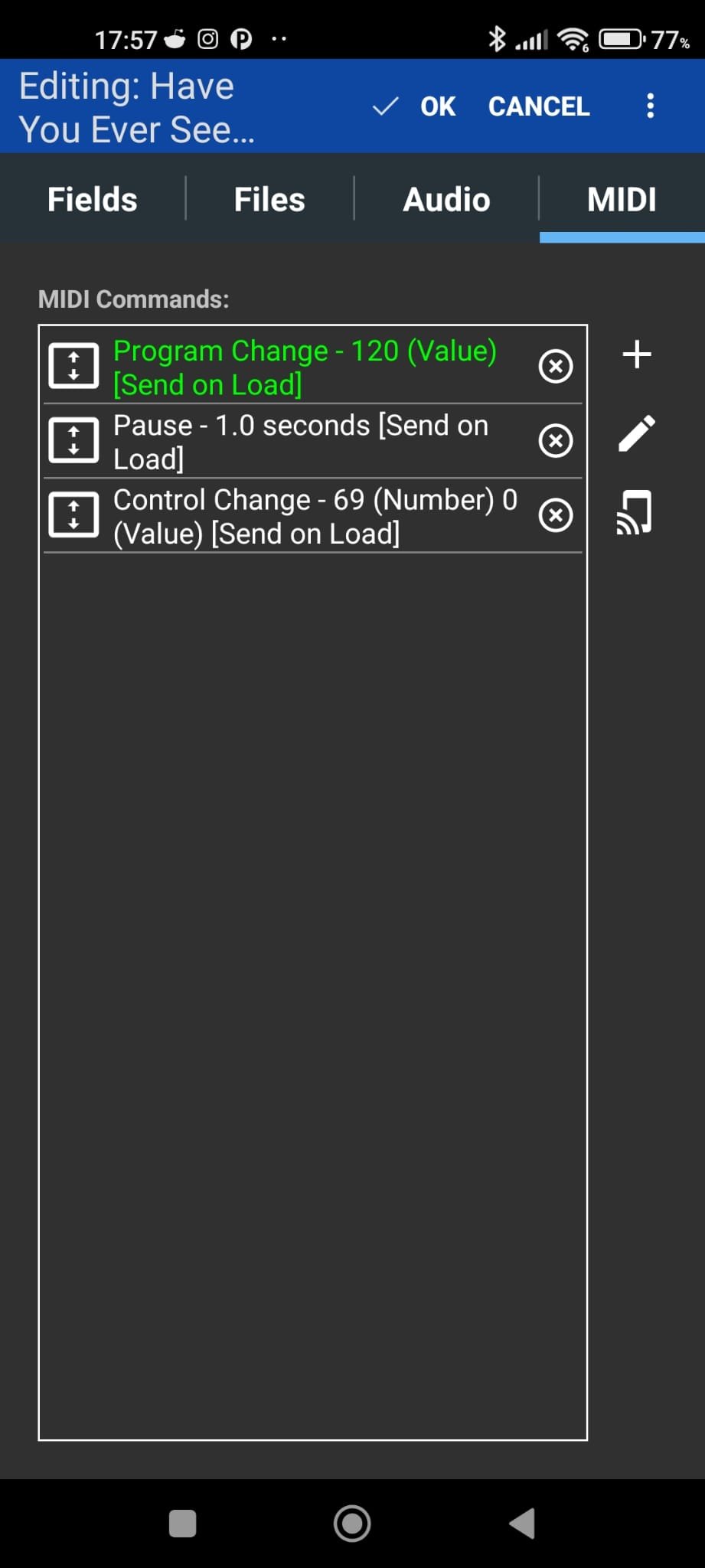
Task: Tap reorder handle for Control Change command
Action: [73, 515]
